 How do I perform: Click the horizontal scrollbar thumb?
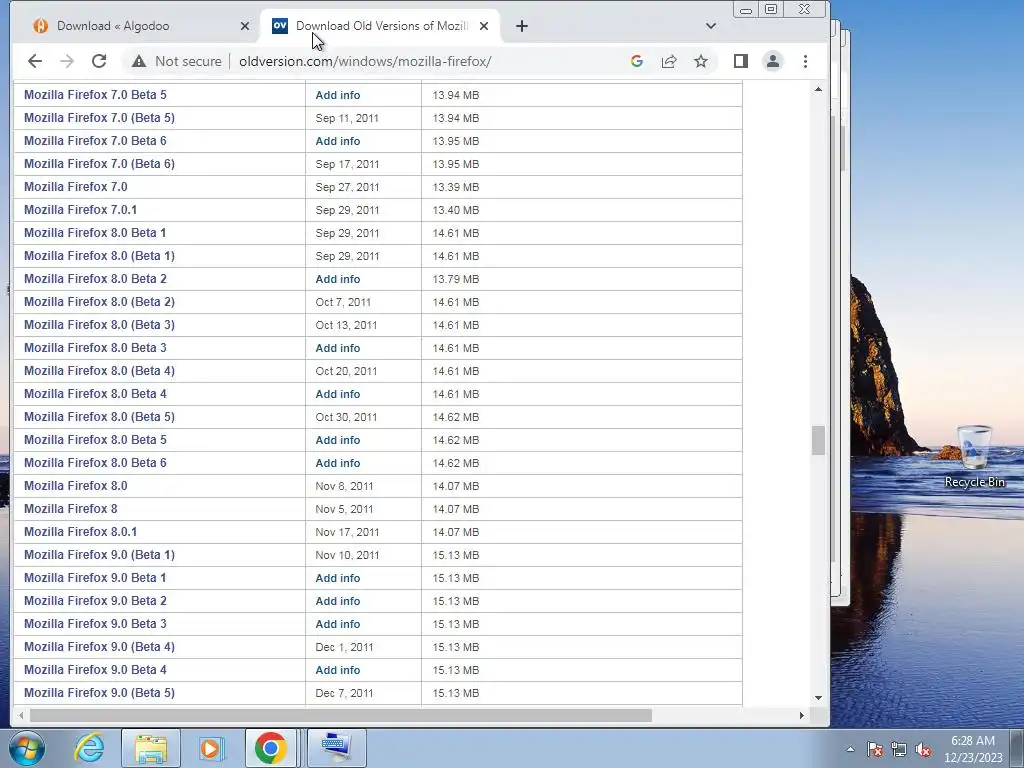coord(340,716)
